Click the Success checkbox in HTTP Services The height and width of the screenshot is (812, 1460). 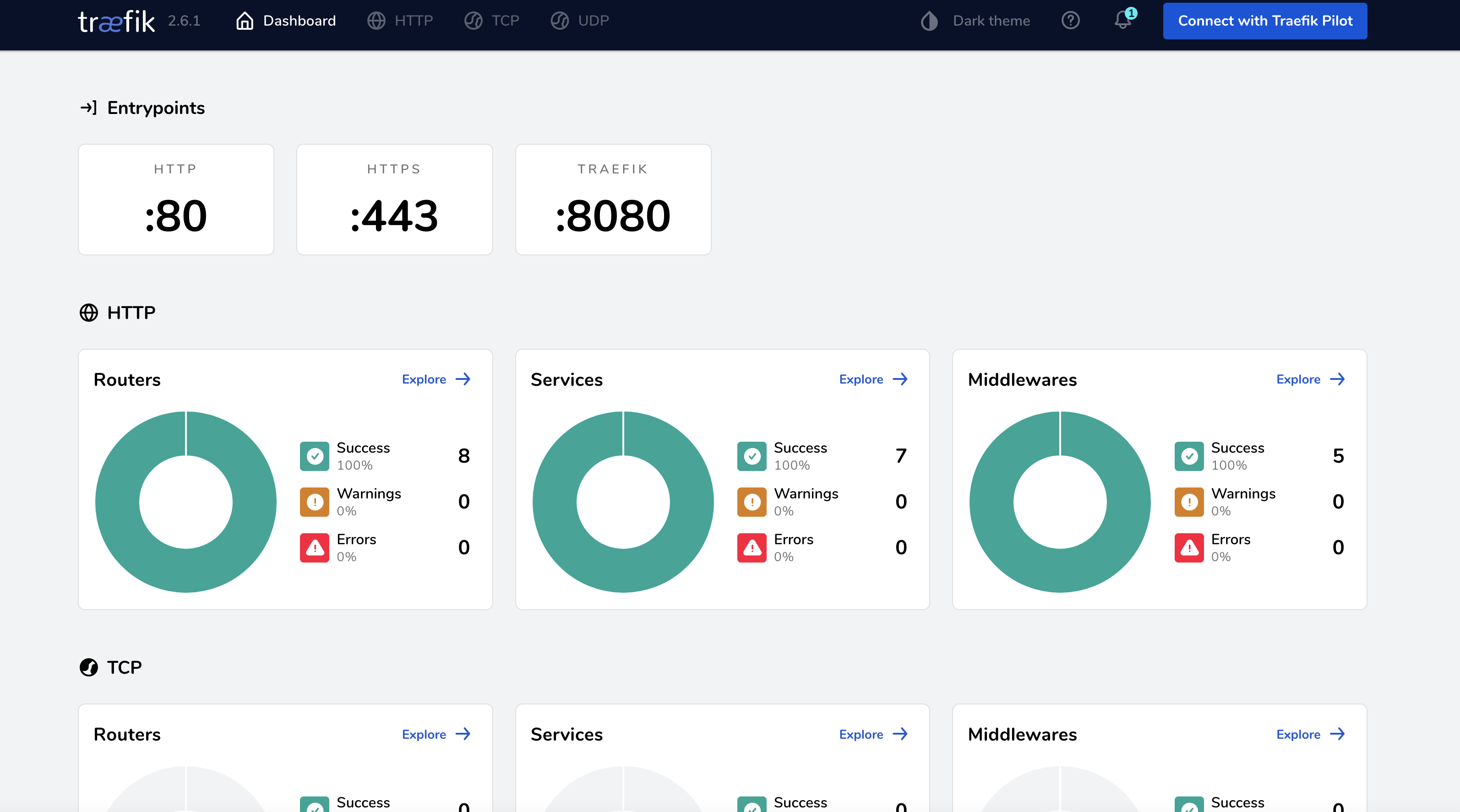pyautogui.click(x=752, y=455)
